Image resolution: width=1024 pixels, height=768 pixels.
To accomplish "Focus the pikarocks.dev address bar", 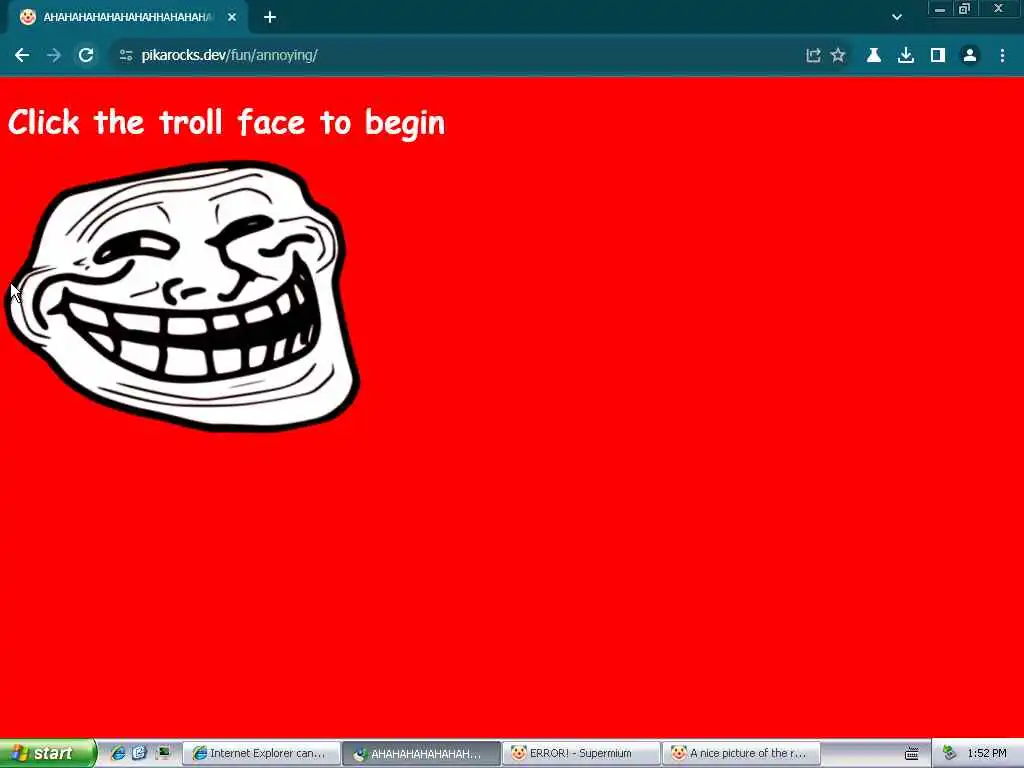I will tap(457, 56).
